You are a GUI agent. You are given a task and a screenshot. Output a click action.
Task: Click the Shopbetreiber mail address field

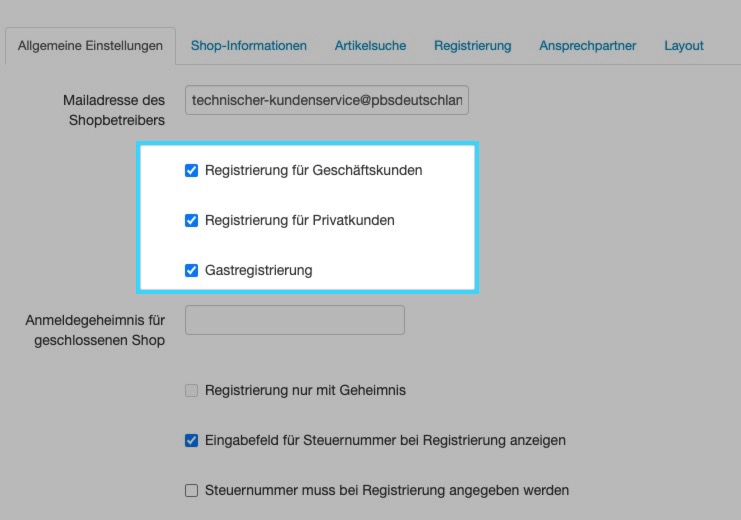coord(327,100)
